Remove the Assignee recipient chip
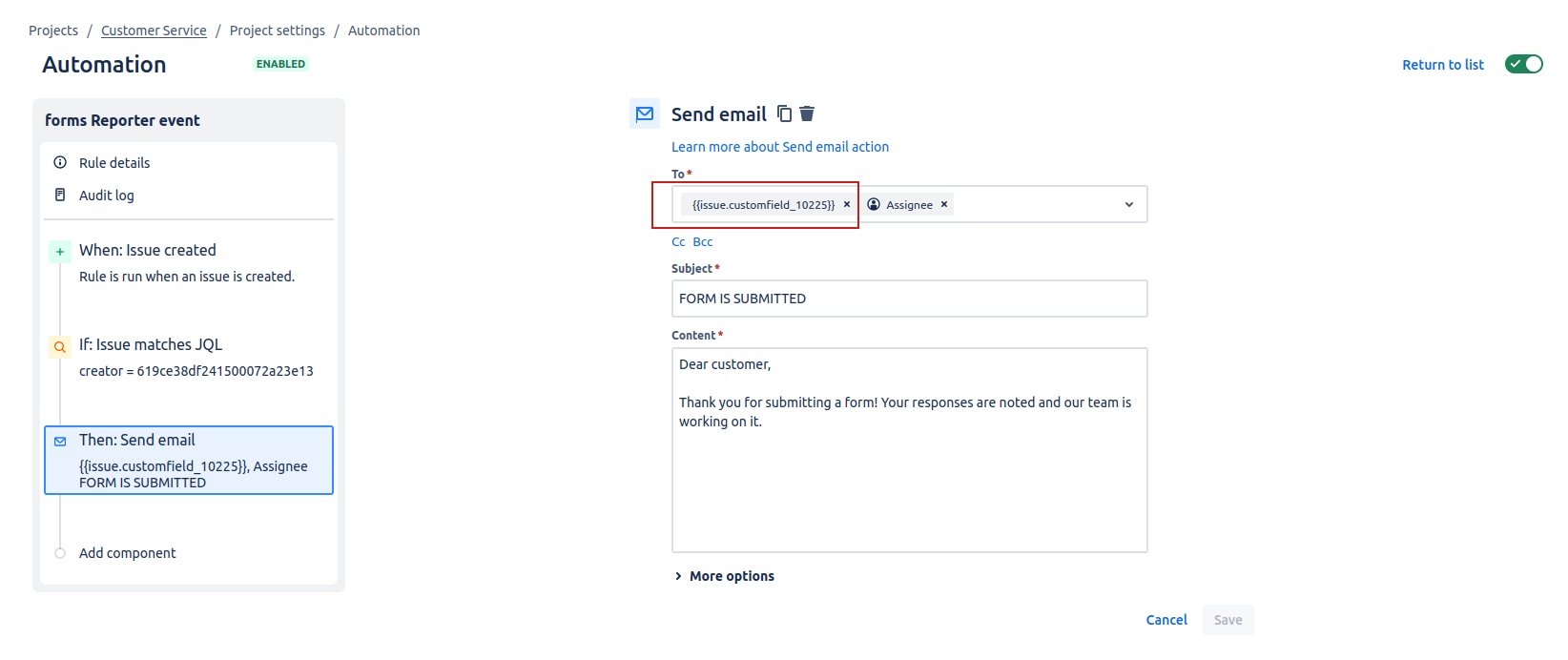 click(x=943, y=204)
